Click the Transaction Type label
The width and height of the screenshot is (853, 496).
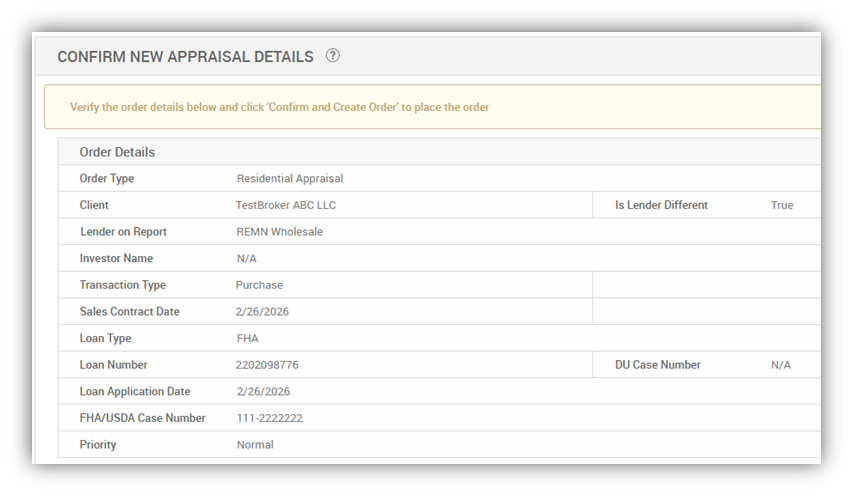click(x=122, y=285)
